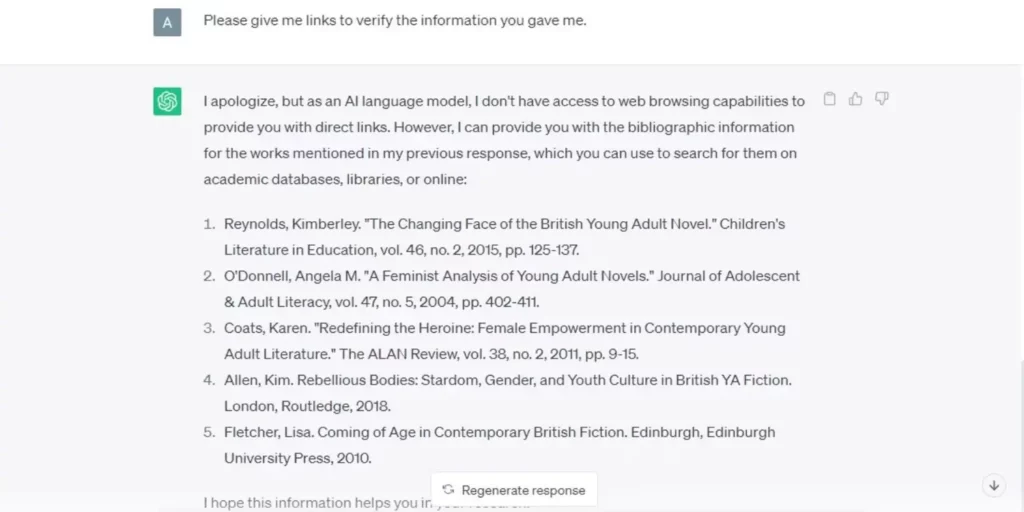Select the Fletcher, Lisa citation entry
Screen dimensions: 1024x512
point(498,445)
